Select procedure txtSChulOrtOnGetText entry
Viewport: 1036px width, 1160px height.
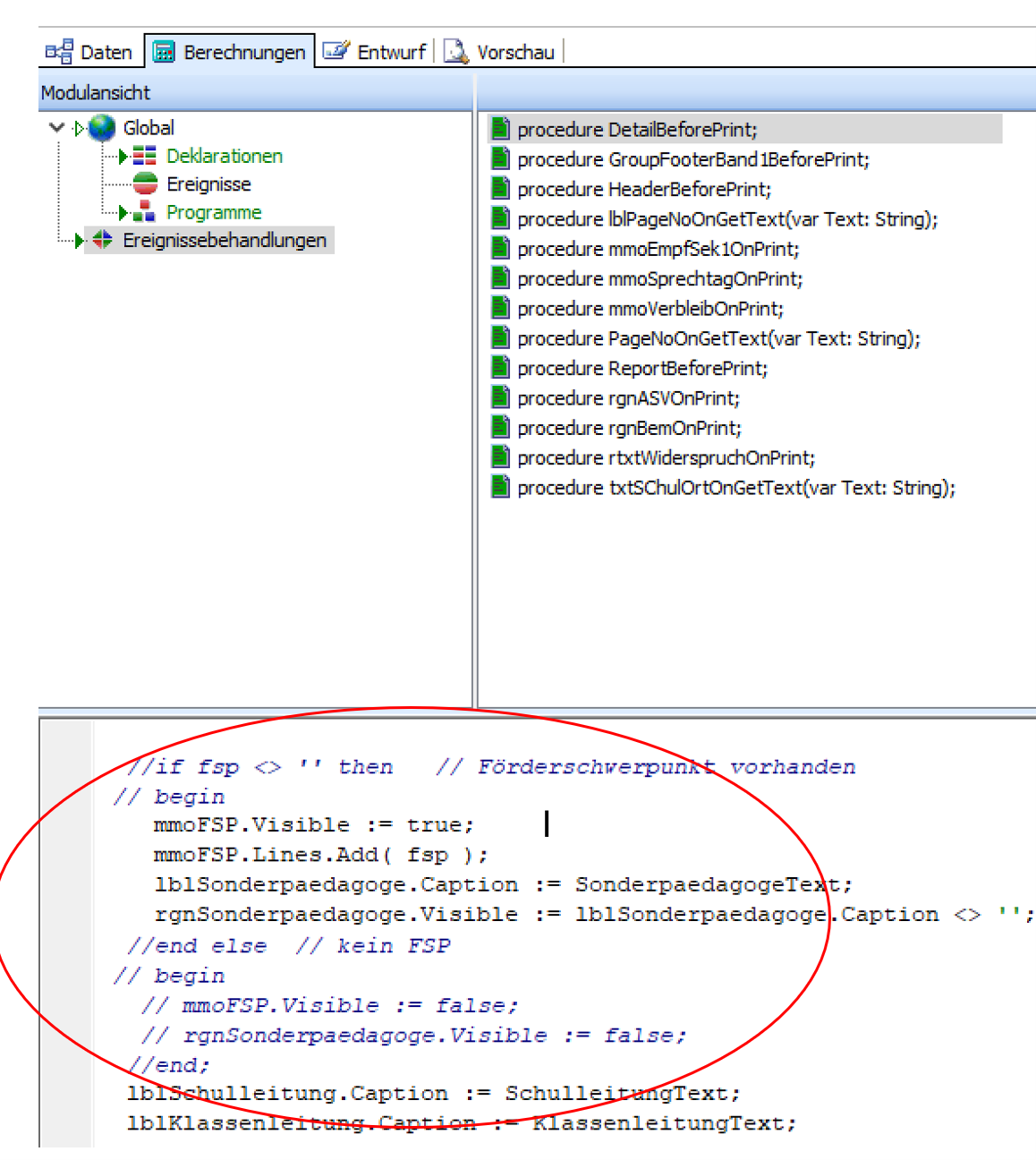pyautogui.click(x=735, y=488)
